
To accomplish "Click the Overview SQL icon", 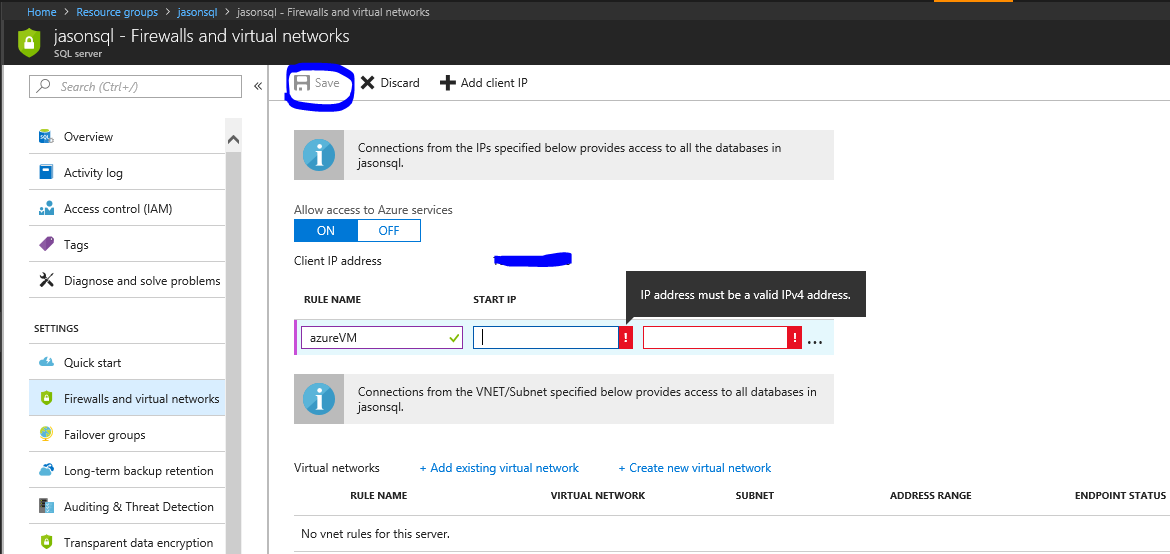I will point(46,137).
